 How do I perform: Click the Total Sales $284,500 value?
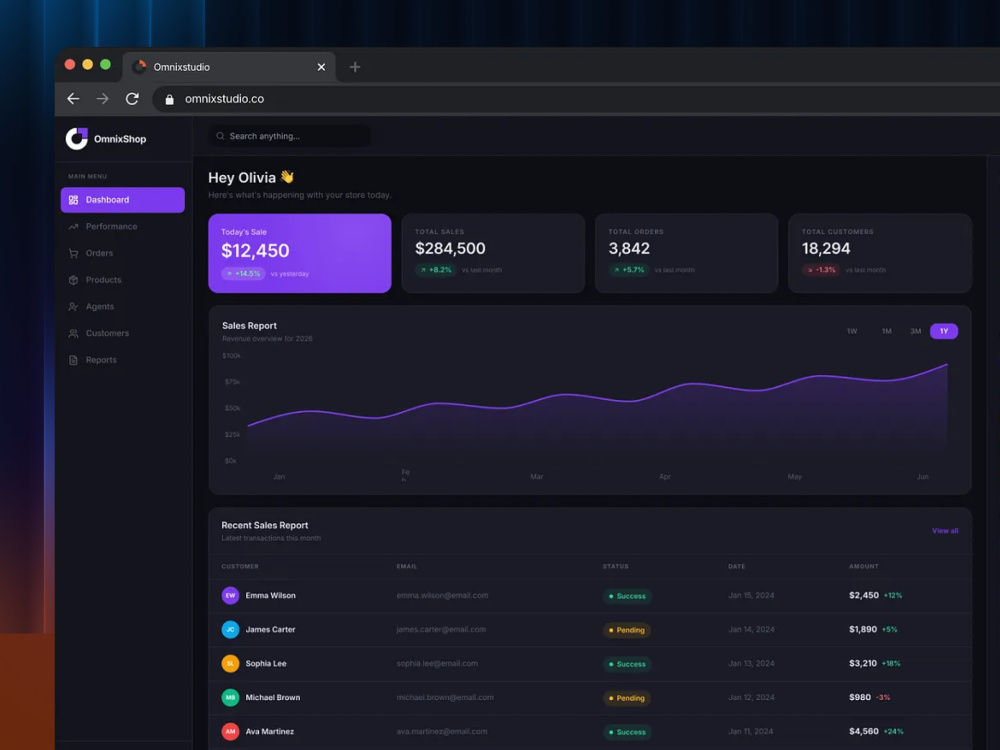coord(450,249)
